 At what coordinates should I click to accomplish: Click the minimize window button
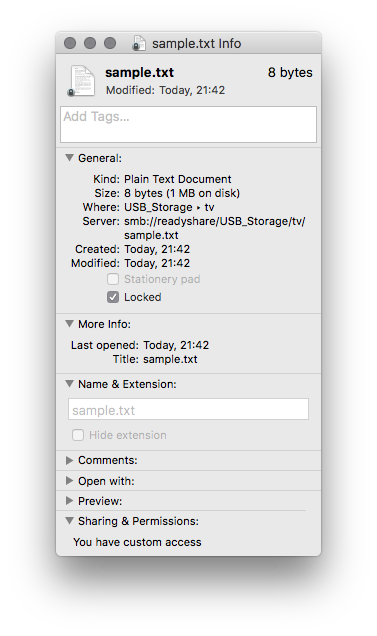click(x=90, y=43)
